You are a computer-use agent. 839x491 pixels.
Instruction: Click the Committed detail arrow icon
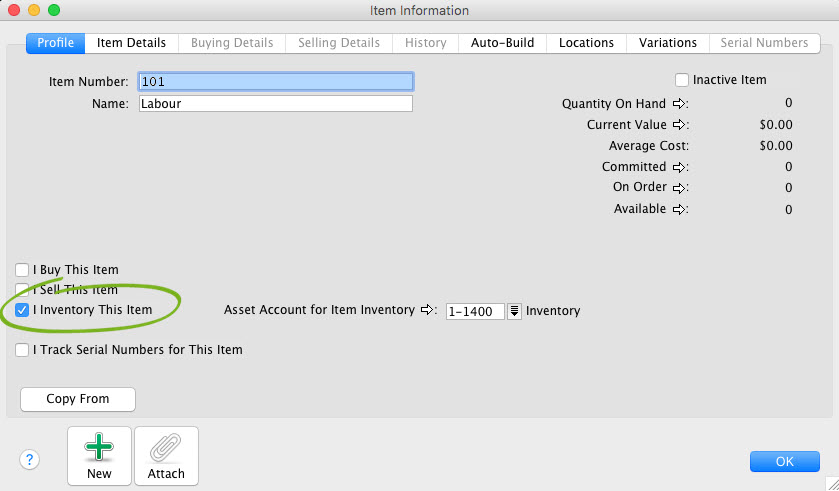pos(679,167)
